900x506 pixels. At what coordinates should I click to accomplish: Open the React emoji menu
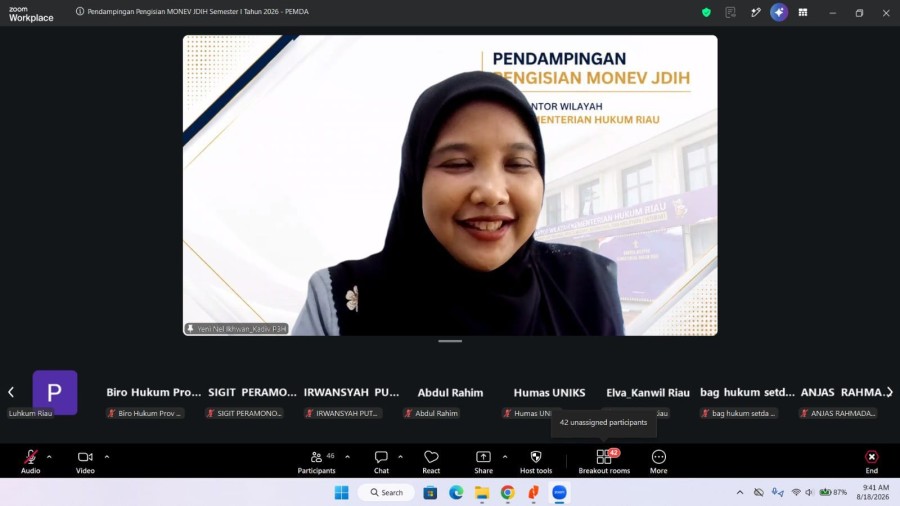point(431,461)
